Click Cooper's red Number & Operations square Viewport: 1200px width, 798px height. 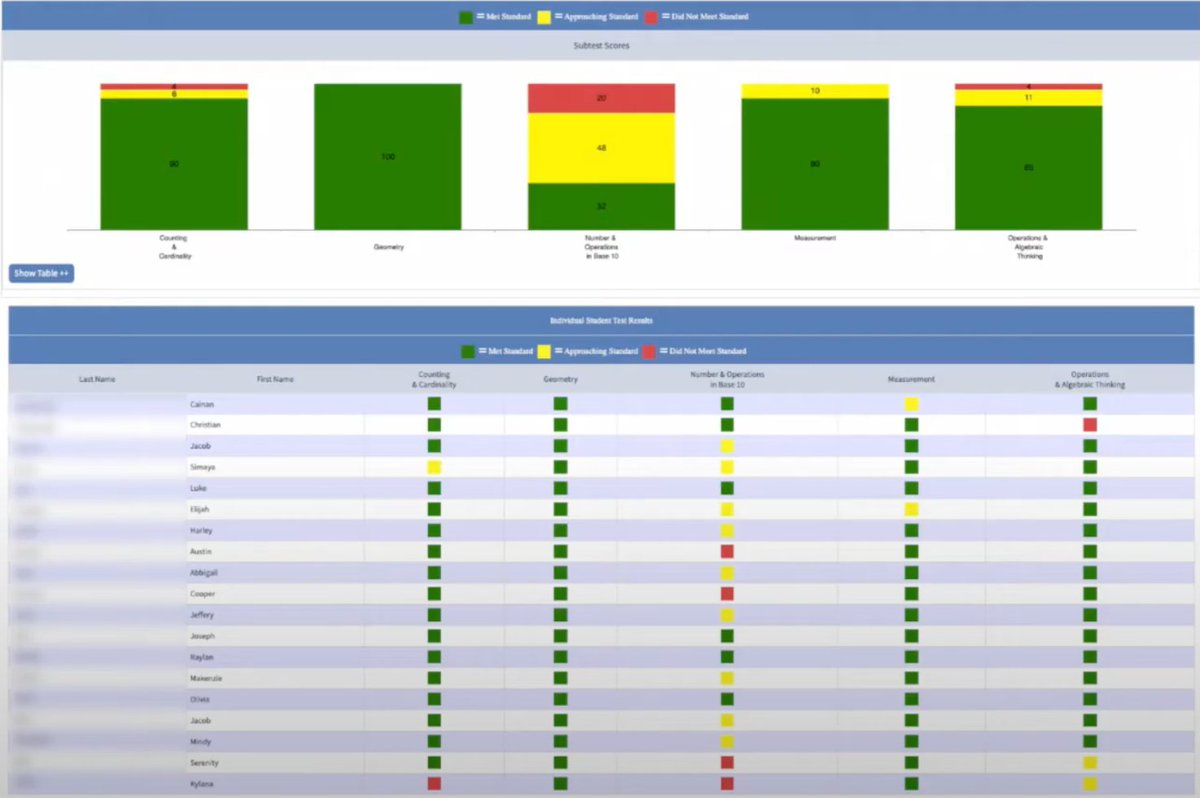[x=727, y=594]
